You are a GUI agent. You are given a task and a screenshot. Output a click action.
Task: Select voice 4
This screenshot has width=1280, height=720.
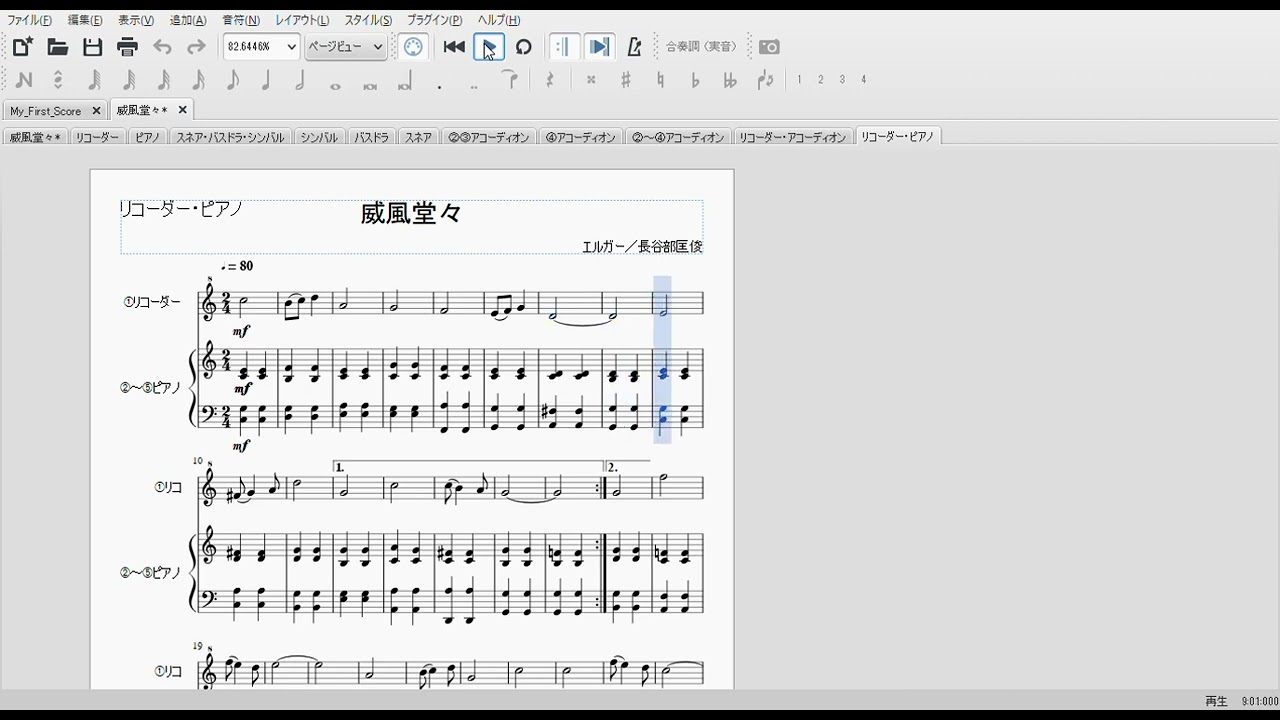[863, 80]
